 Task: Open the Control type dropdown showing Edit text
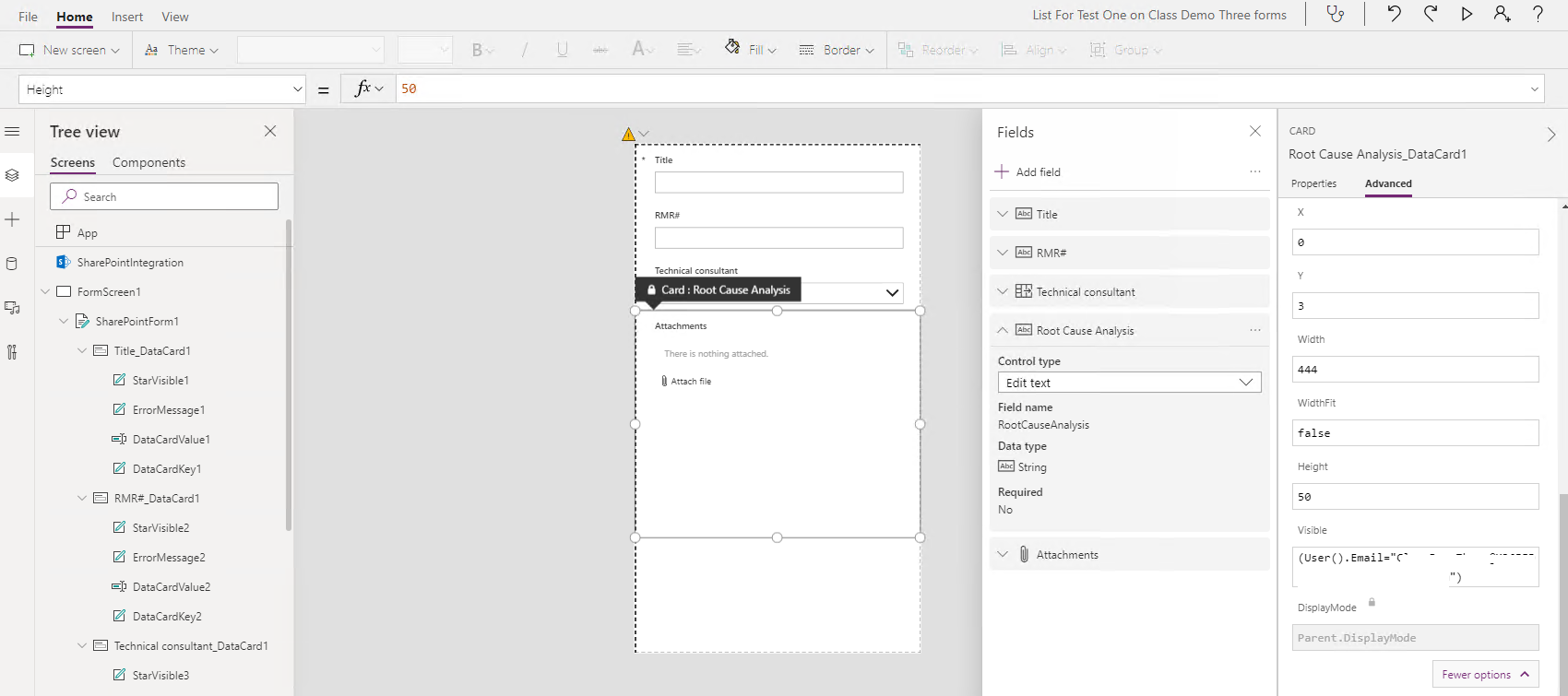(x=1129, y=383)
